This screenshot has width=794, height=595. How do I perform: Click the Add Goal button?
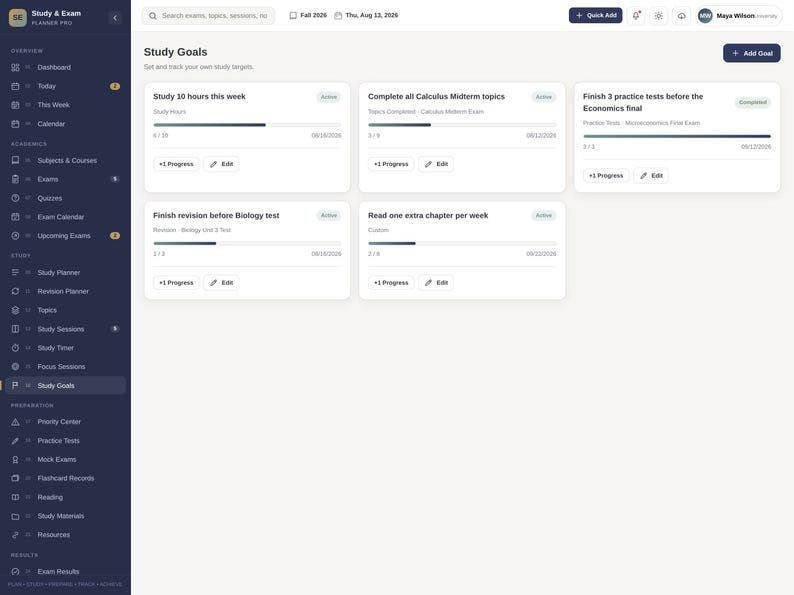point(751,53)
